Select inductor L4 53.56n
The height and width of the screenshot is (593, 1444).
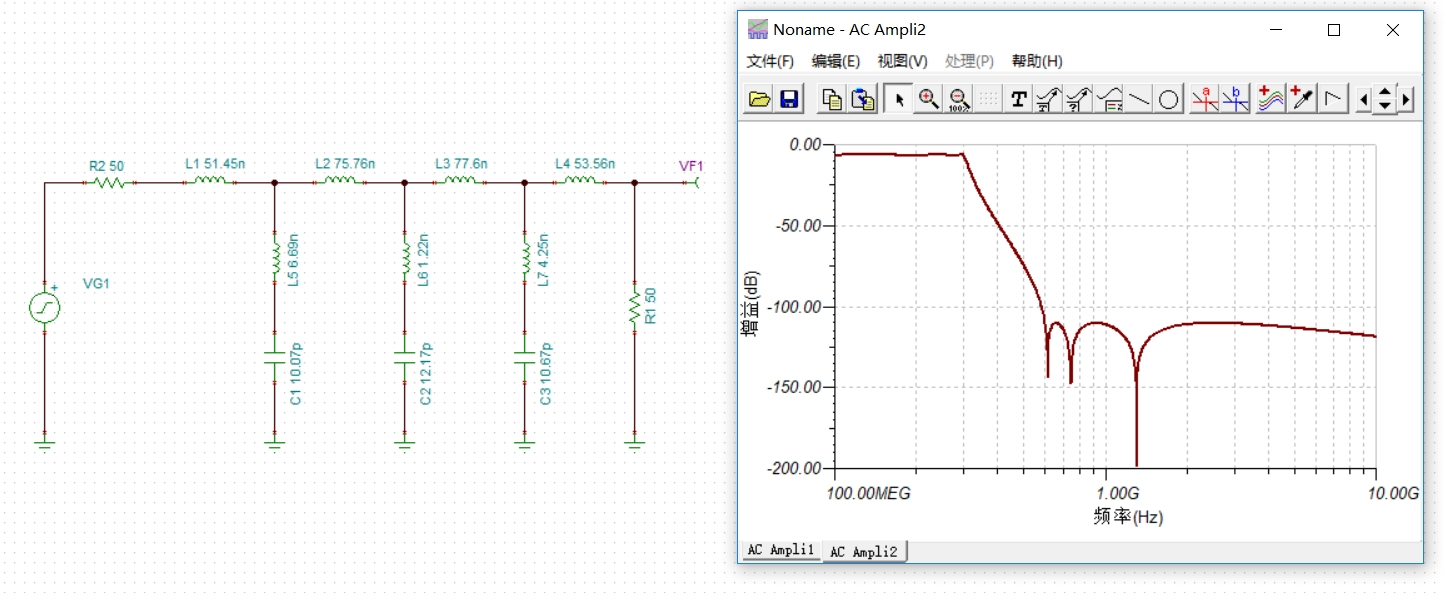pyautogui.click(x=580, y=181)
